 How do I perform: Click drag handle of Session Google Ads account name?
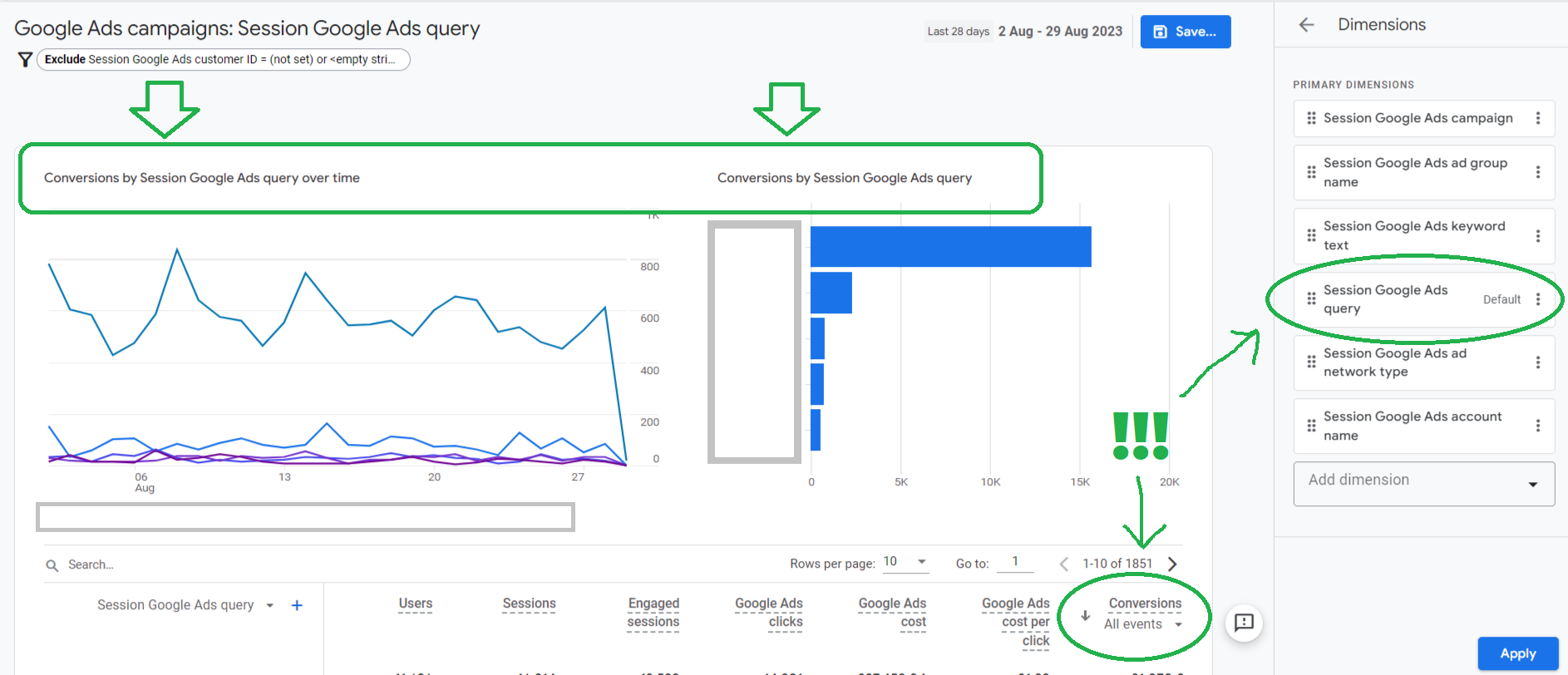click(x=1311, y=426)
